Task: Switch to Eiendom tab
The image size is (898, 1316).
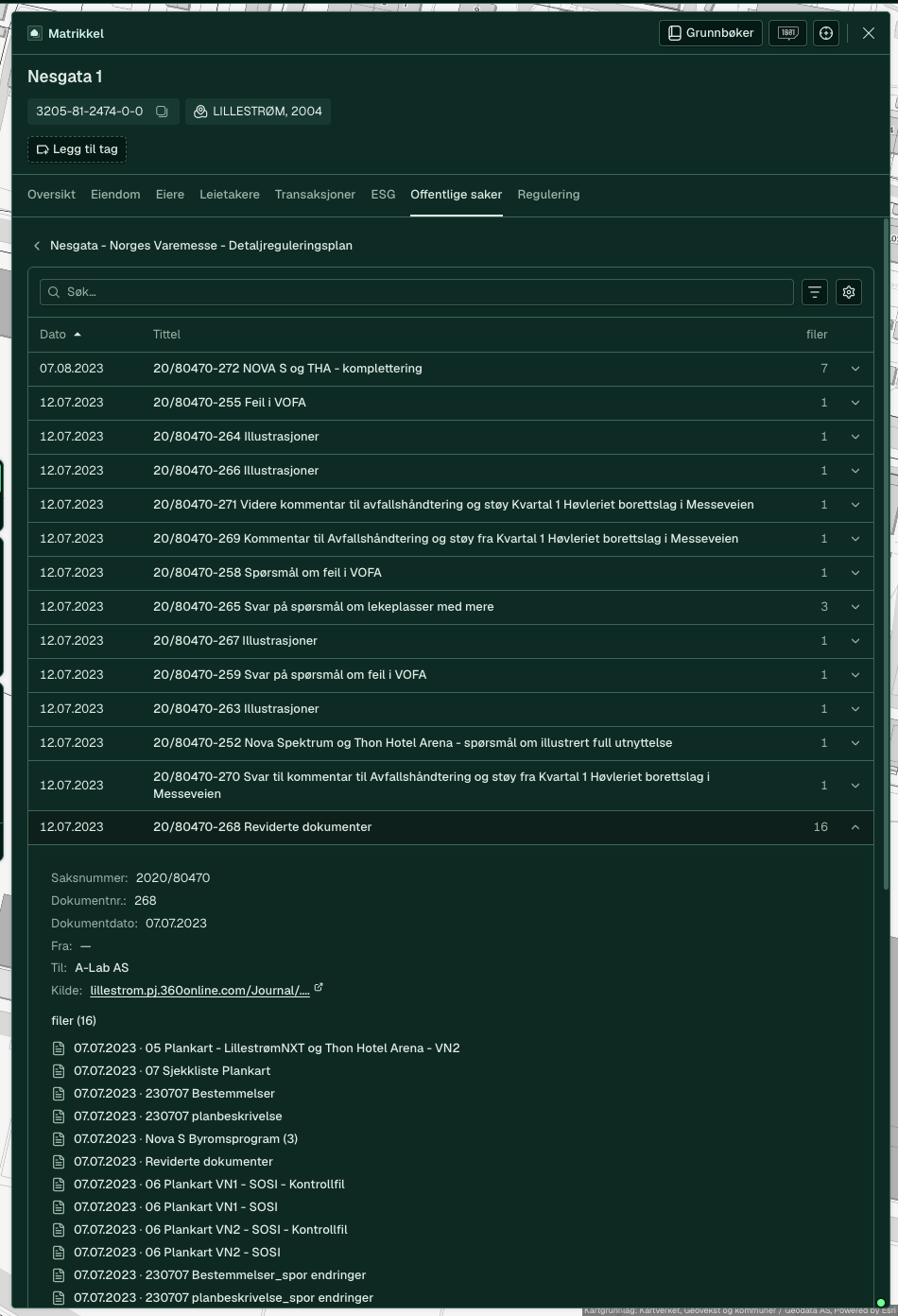Action: (x=115, y=195)
